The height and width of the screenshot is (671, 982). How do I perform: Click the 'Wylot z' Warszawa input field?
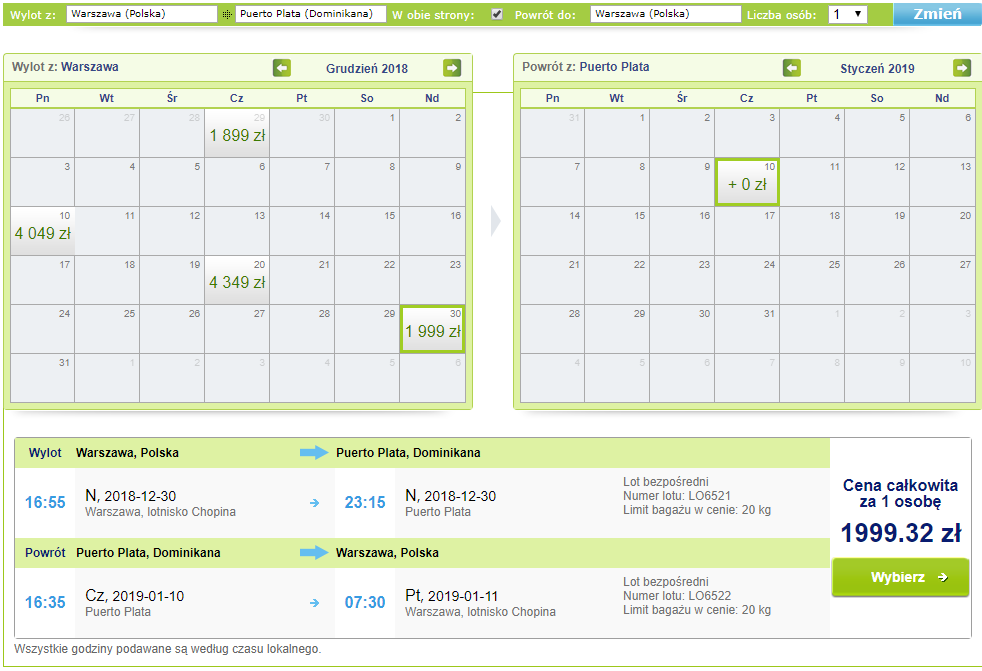[x=142, y=14]
